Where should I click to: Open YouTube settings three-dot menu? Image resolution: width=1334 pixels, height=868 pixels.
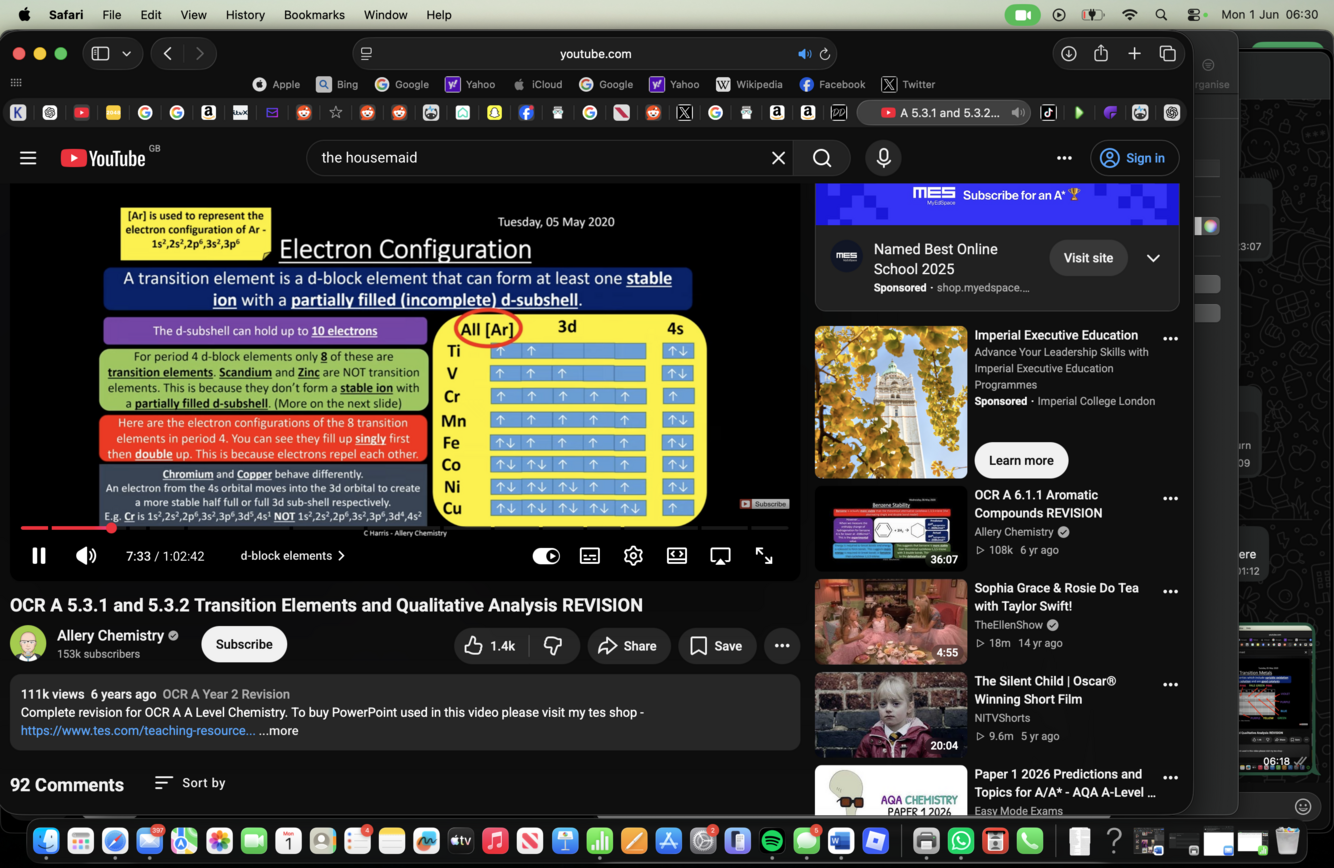[1064, 158]
